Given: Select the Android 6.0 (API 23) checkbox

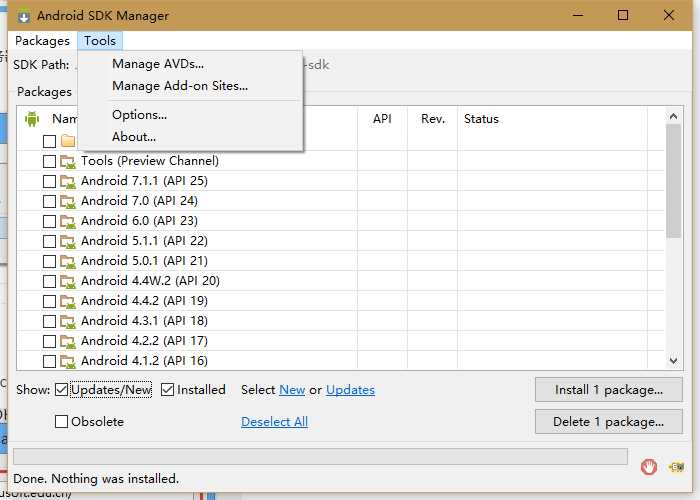Looking at the screenshot, I should pyautogui.click(x=49, y=221).
